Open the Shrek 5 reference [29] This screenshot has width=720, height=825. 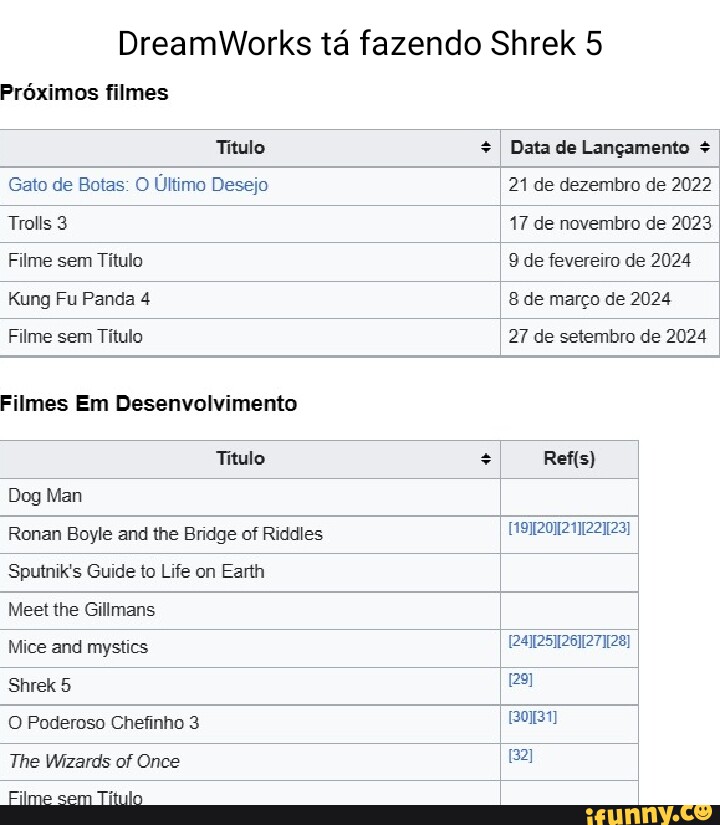point(520,679)
